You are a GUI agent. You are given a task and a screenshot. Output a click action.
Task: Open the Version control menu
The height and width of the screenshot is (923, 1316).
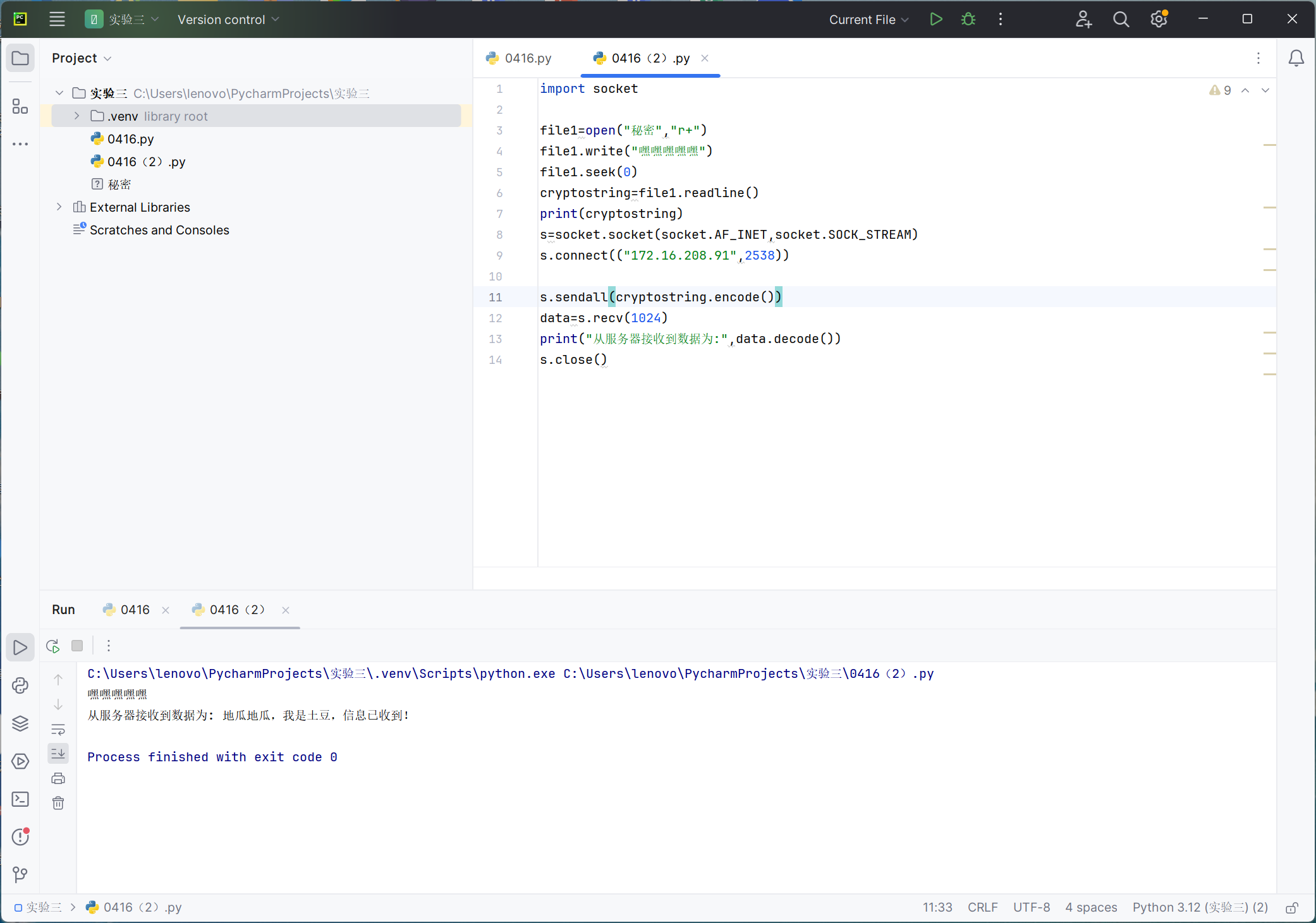[x=228, y=20]
